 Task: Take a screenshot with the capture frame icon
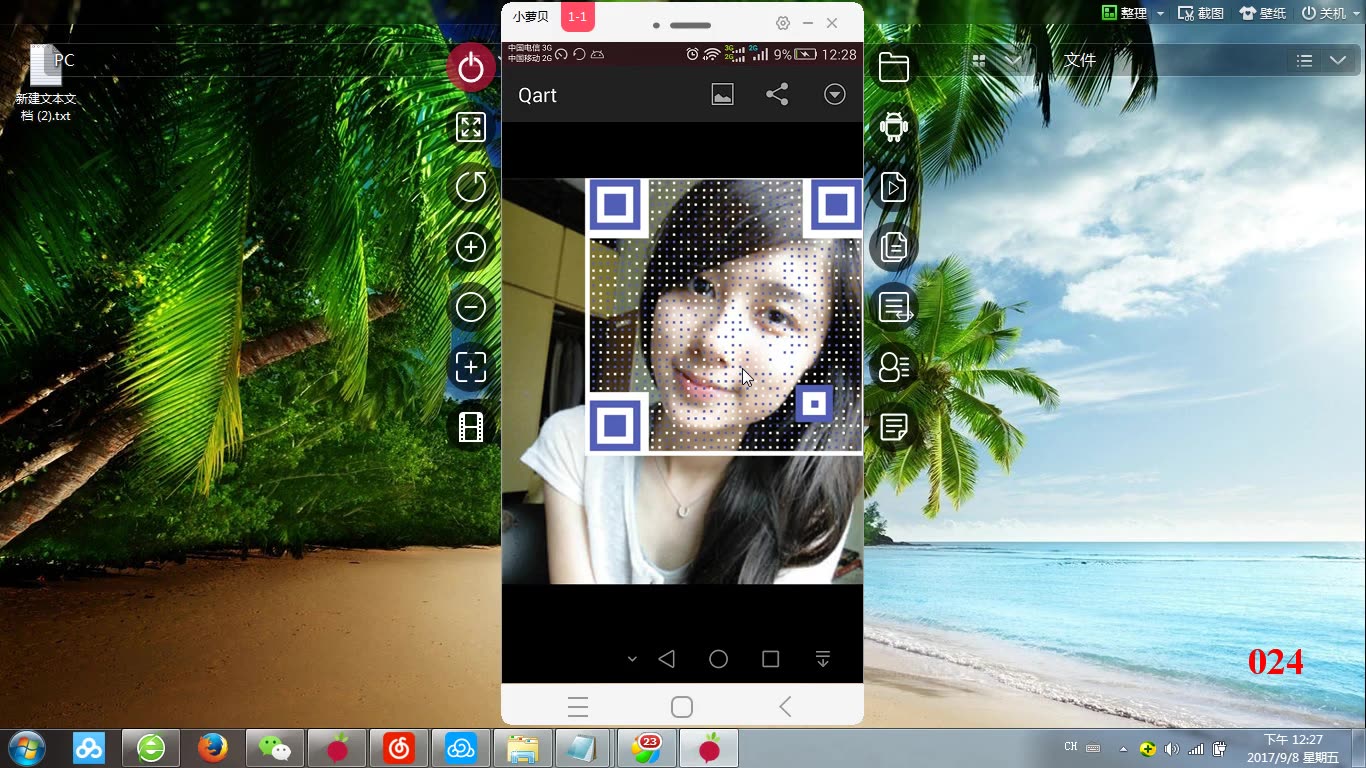pos(471,367)
